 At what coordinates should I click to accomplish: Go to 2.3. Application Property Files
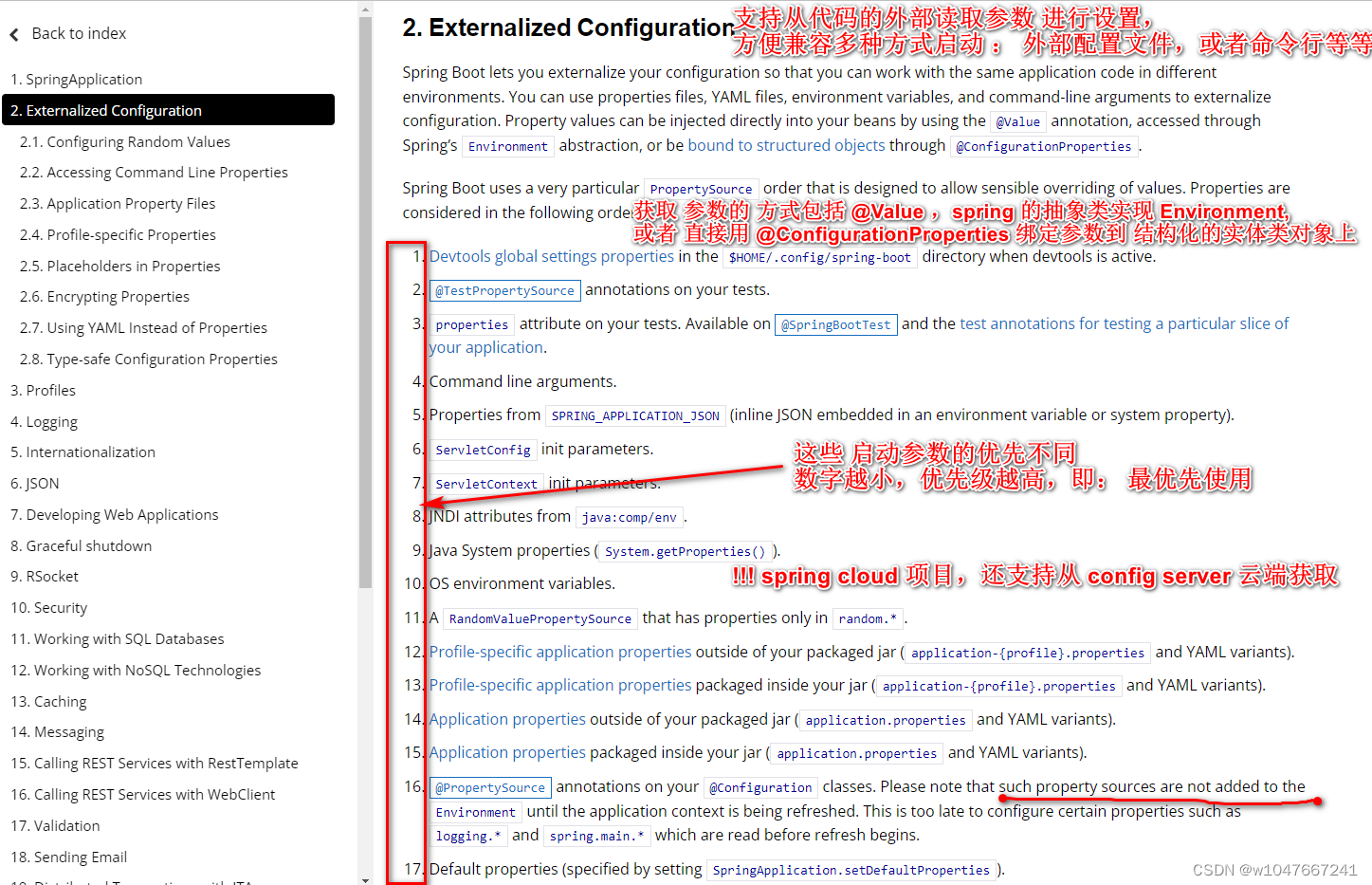(x=118, y=204)
